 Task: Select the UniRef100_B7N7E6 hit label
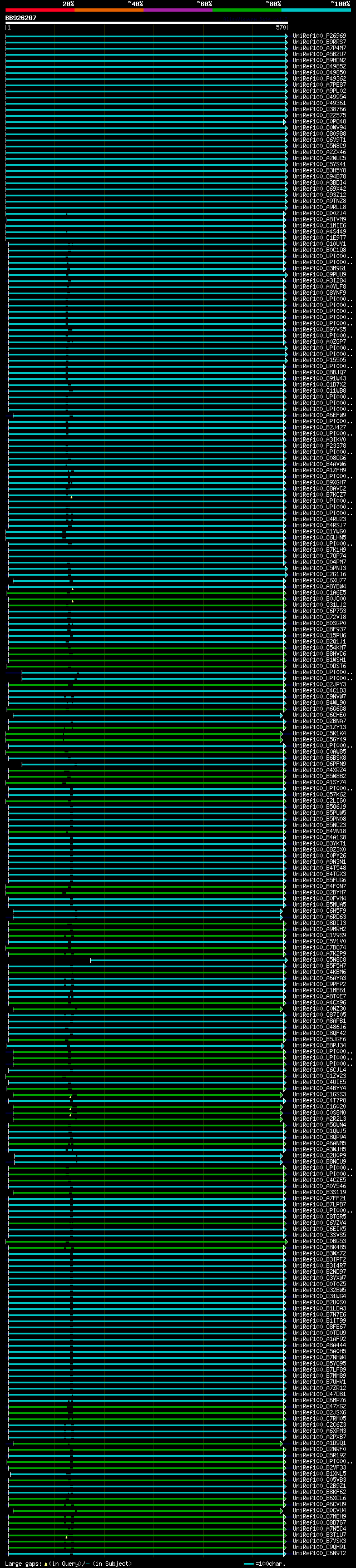coord(319,1315)
